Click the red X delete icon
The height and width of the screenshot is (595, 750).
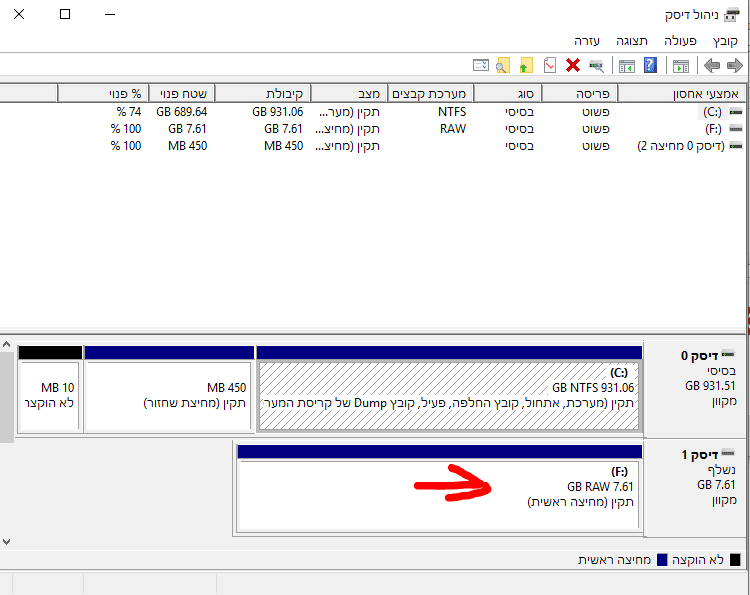tap(573, 66)
